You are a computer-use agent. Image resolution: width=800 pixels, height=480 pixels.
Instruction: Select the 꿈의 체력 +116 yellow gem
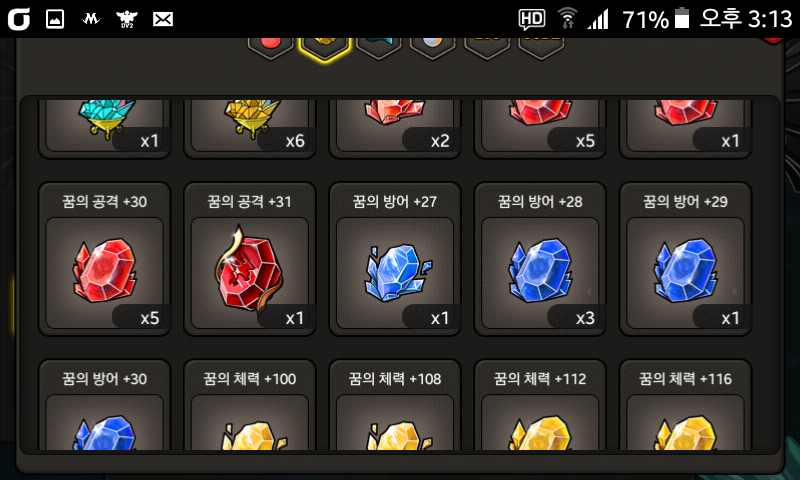click(685, 405)
